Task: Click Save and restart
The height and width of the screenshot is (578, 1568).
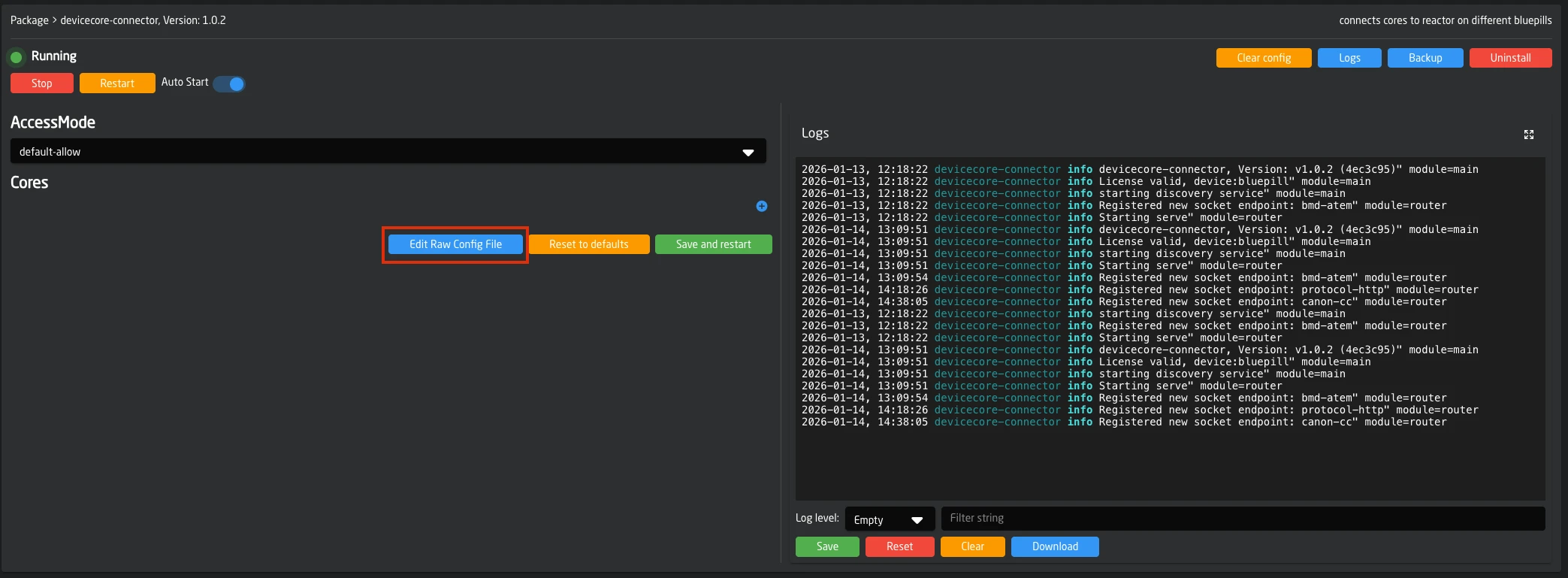Action: click(x=714, y=244)
